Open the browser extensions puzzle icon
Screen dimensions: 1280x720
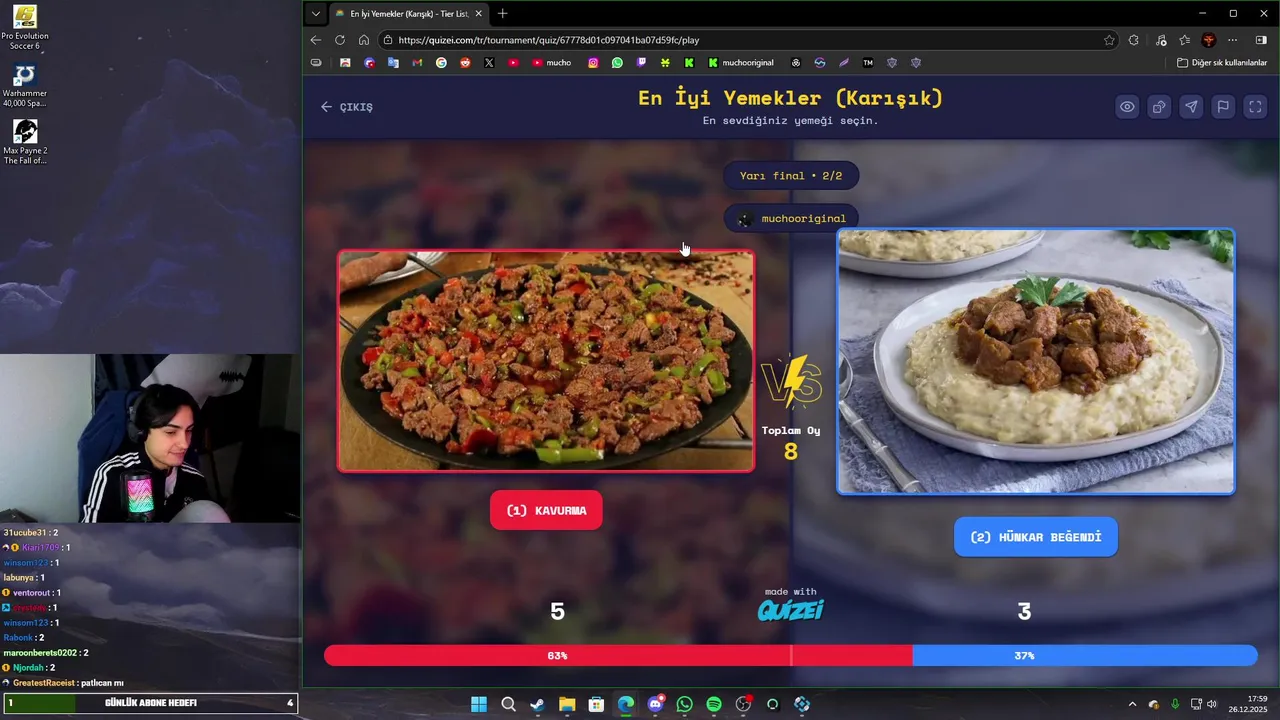[x=1133, y=40]
